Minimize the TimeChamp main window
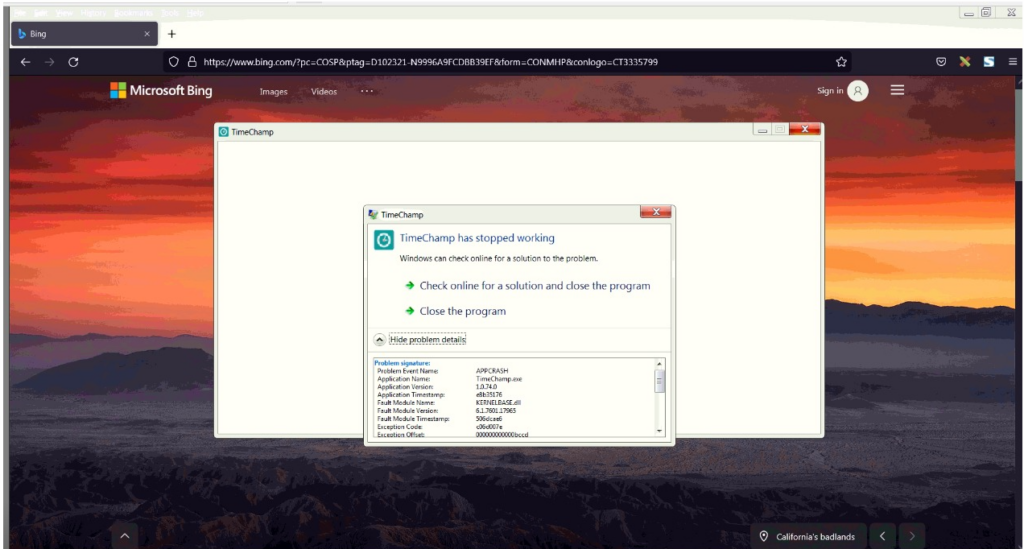Viewport: 1024px width, 549px height. tap(761, 130)
